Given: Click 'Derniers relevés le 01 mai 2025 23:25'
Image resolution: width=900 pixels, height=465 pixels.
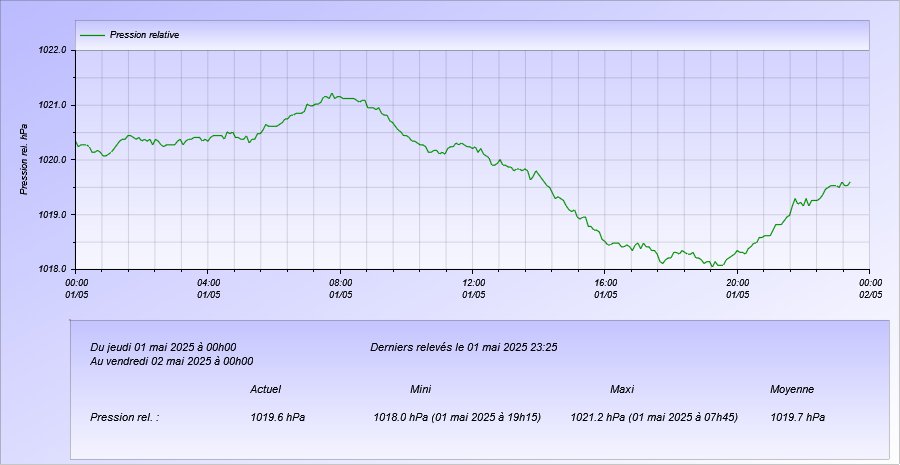Looking at the screenshot, I should 464,347.
